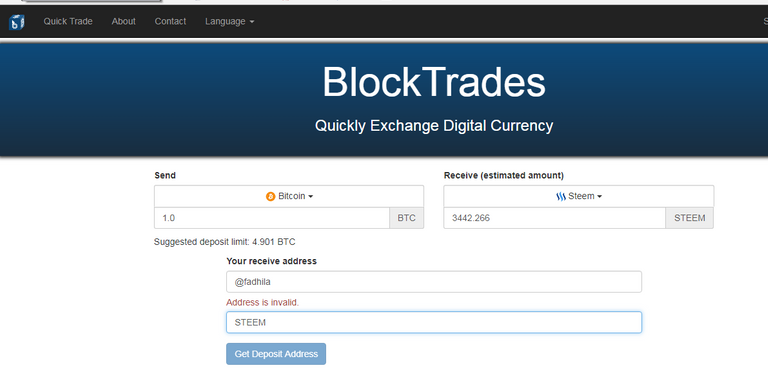The height and width of the screenshot is (385, 768).
Task: Click the 'Address is invalid.' error text
Action: [x=263, y=302]
